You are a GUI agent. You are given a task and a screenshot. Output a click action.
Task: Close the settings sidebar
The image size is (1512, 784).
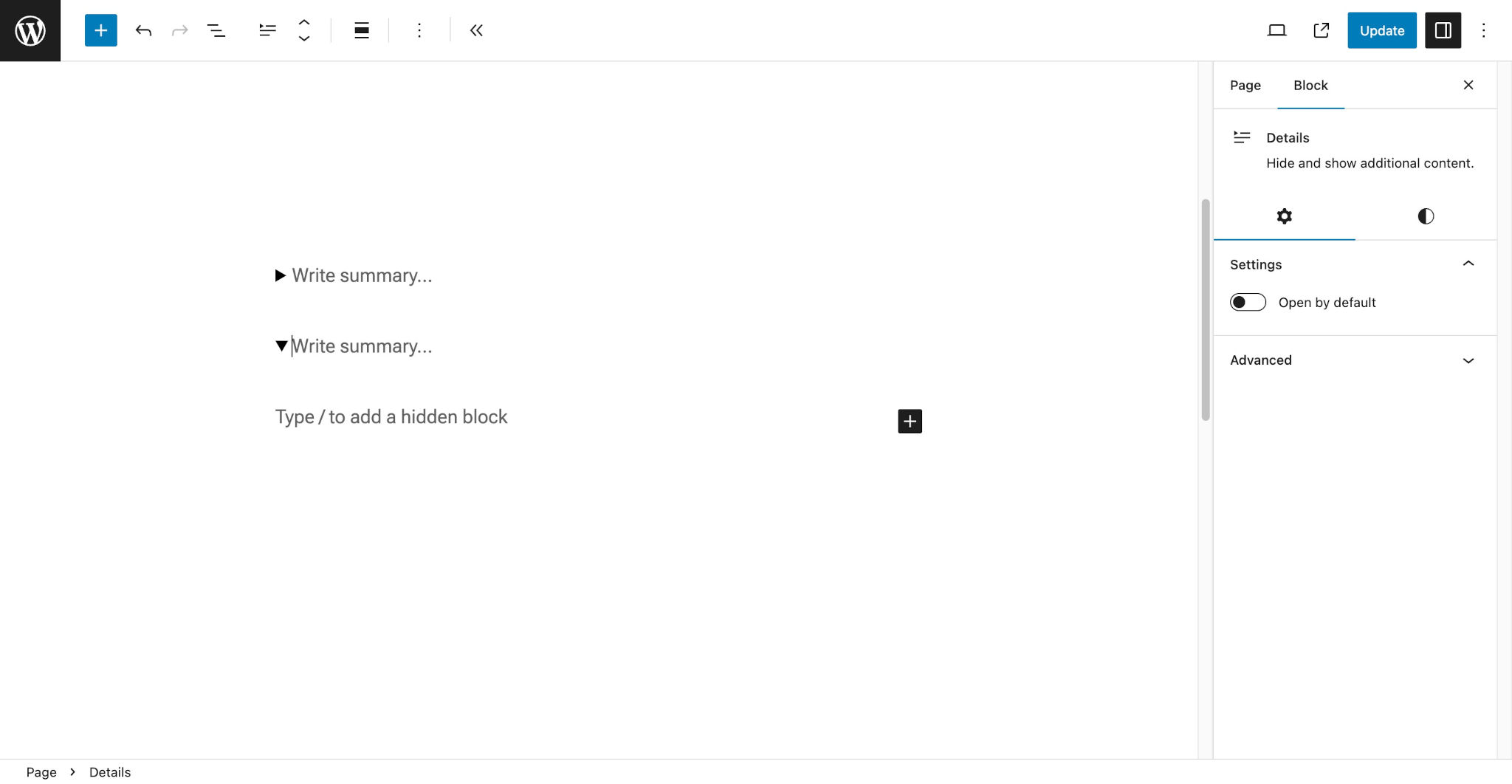[x=1468, y=85]
